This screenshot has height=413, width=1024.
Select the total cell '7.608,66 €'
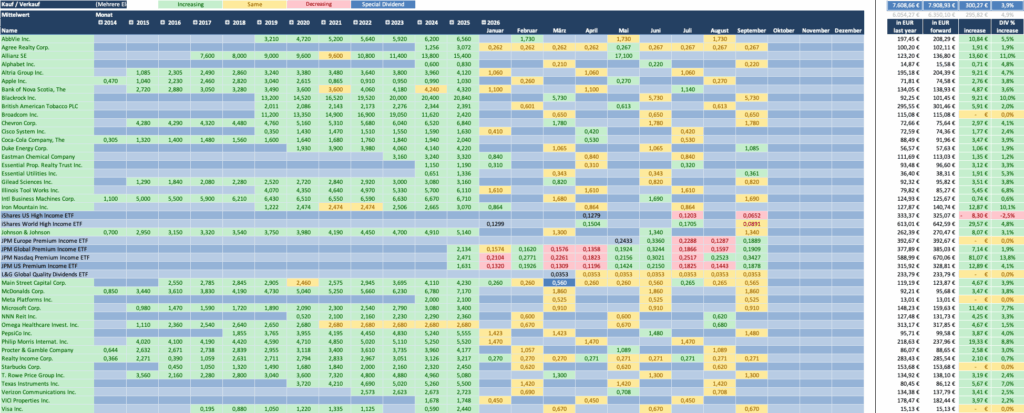point(903,4)
